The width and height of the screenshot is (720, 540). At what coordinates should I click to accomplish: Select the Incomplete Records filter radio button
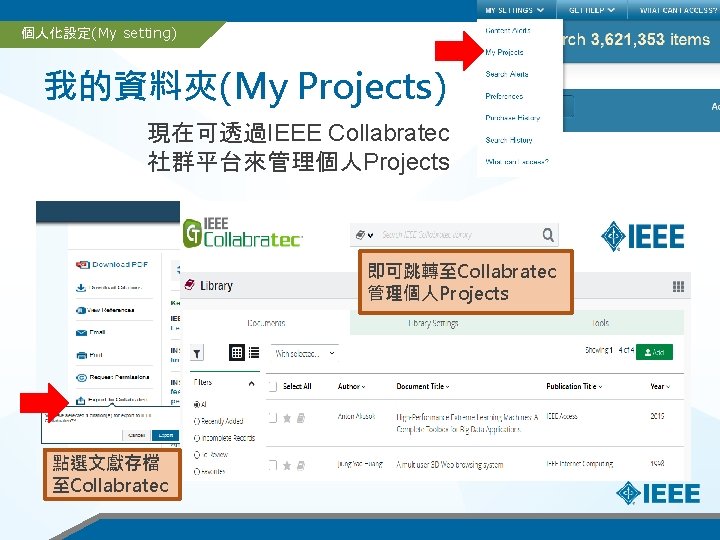click(197, 438)
